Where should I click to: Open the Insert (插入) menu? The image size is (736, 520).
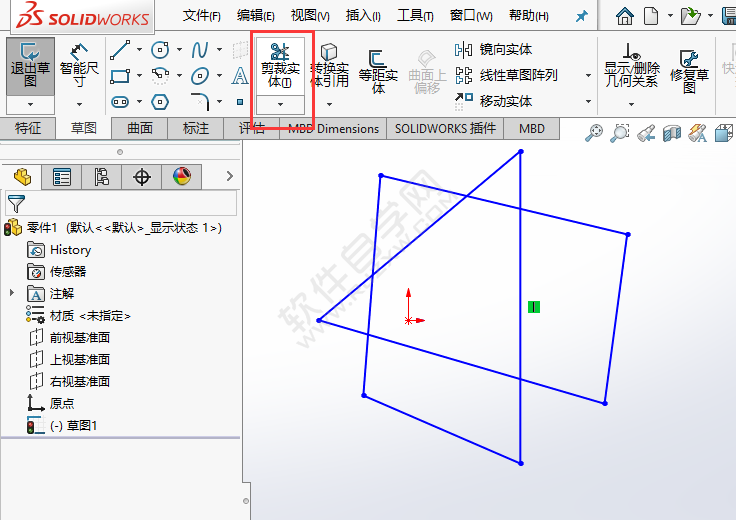[363, 16]
